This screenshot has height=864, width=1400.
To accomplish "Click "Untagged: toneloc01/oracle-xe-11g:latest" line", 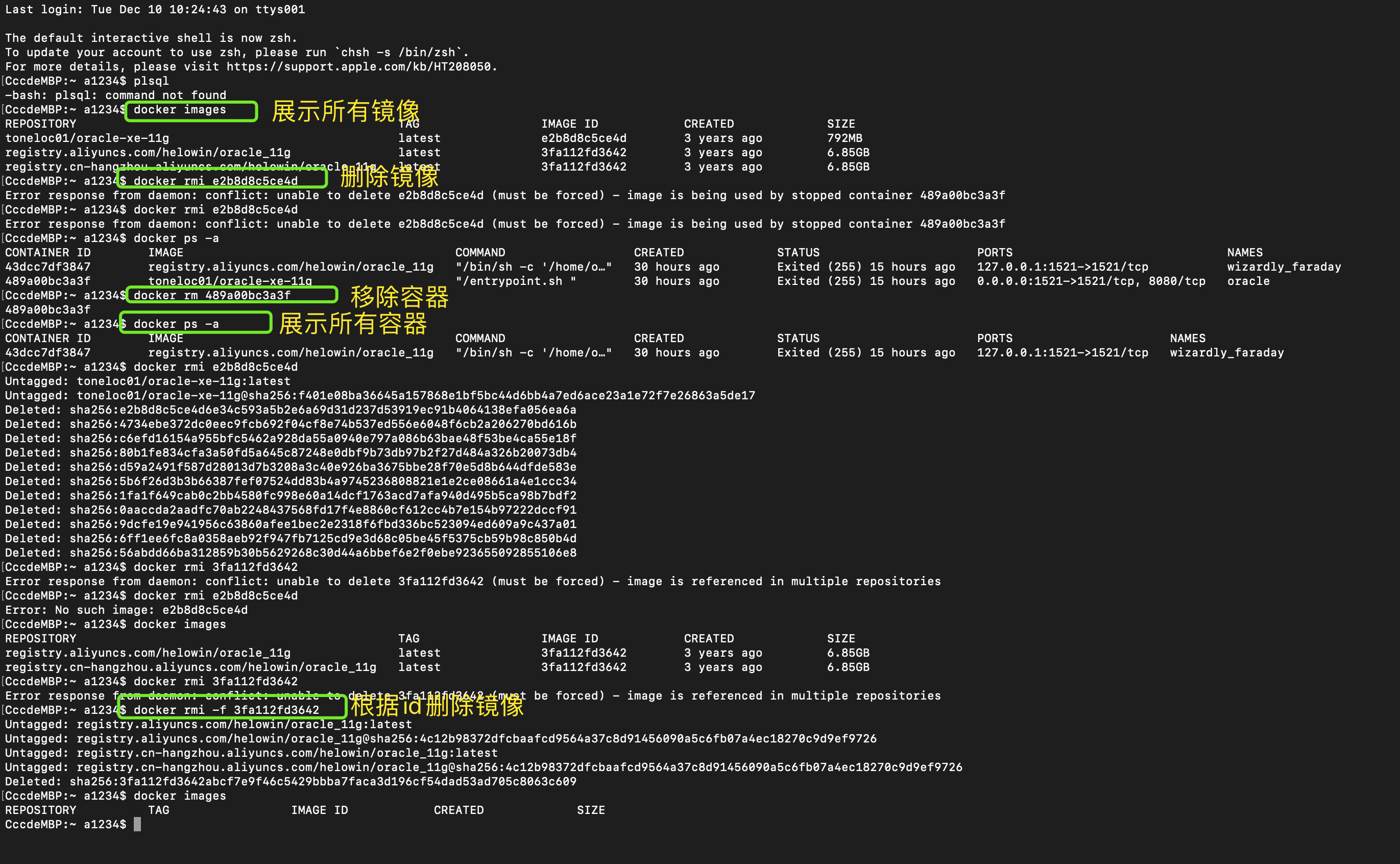I will click(148, 380).
